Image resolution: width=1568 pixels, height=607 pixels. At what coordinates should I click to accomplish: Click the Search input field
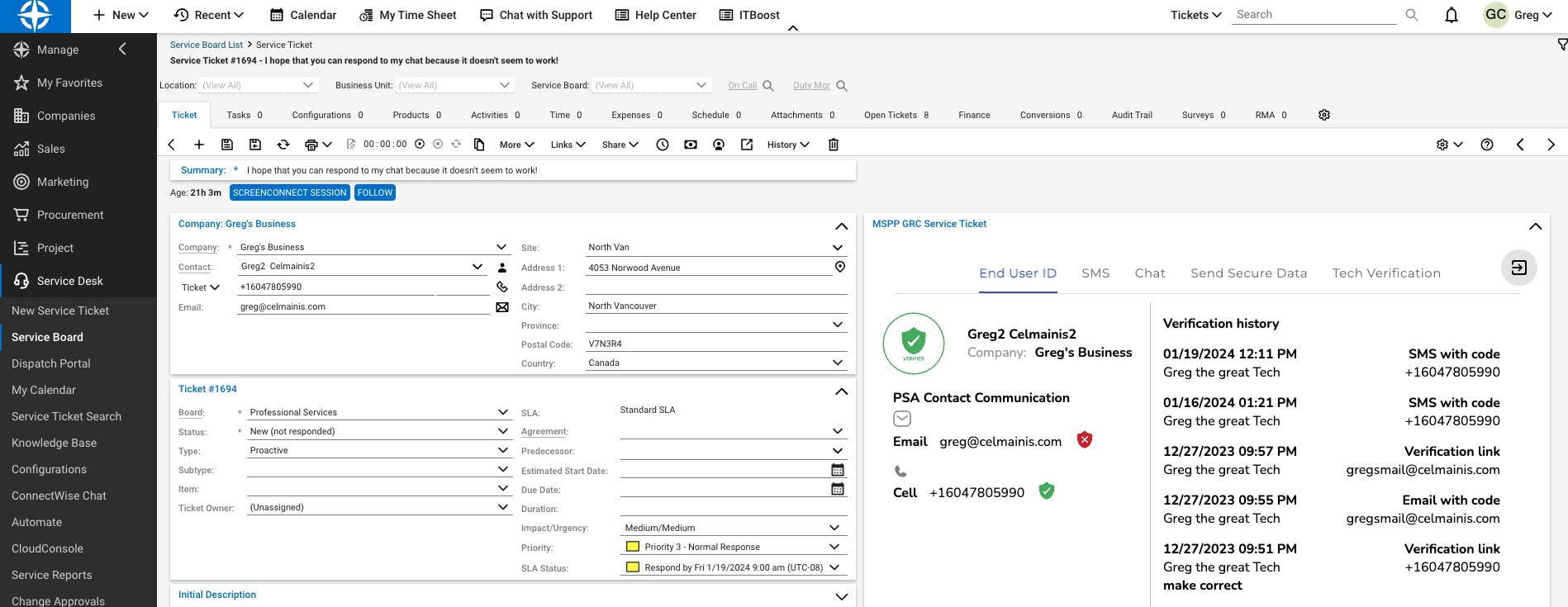1314,15
